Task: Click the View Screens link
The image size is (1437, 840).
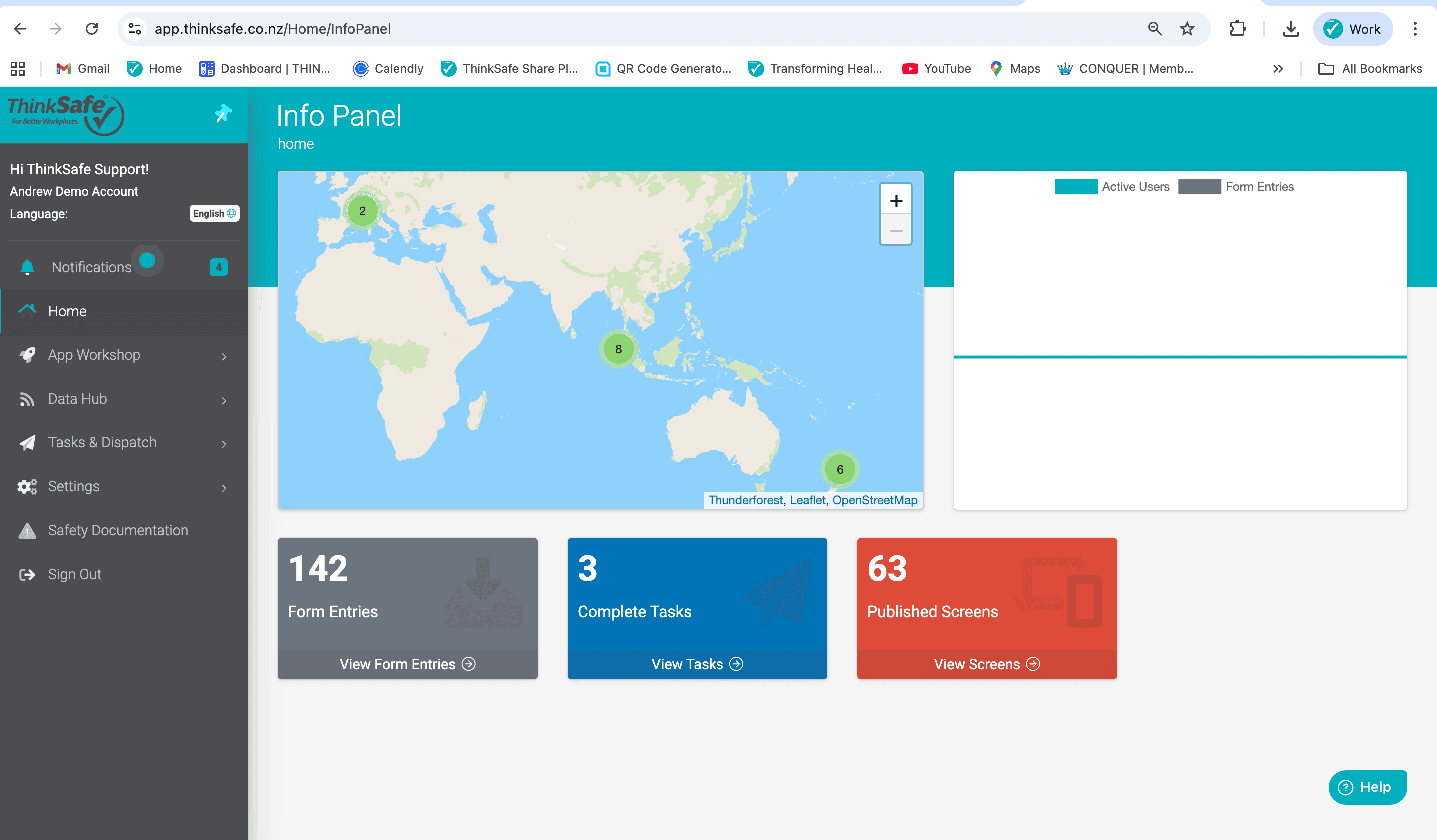Action: point(986,664)
